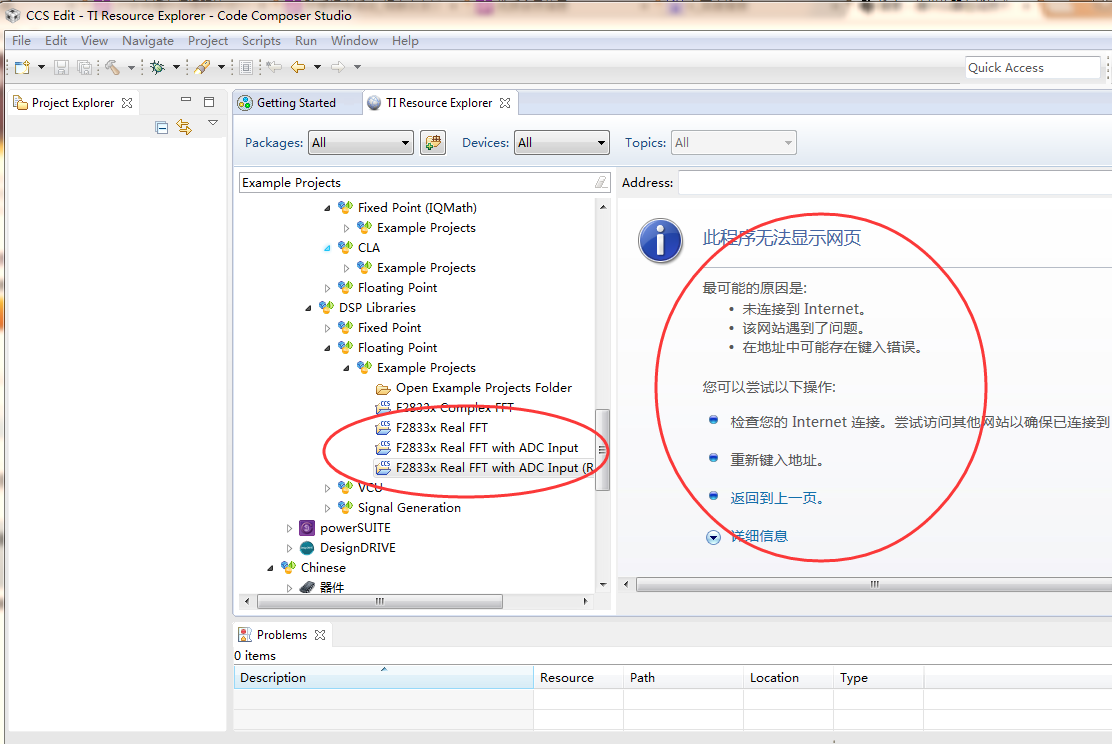Open the Forward history dropdown arrow

pyautogui.click(x=357, y=67)
